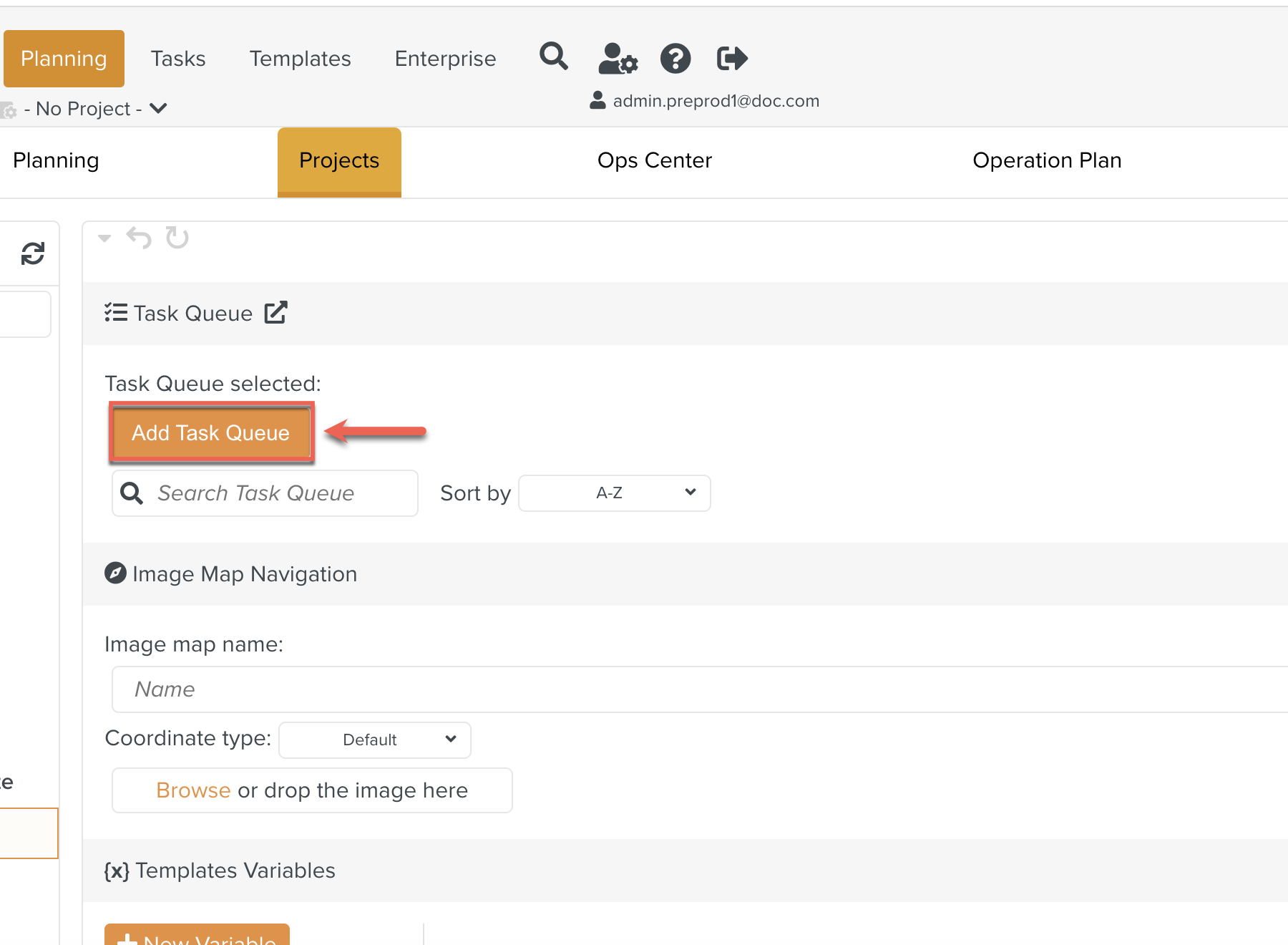The width and height of the screenshot is (1288, 945).
Task: Open the Coordinate type Default dropdown
Action: pyautogui.click(x=374, y=740)
